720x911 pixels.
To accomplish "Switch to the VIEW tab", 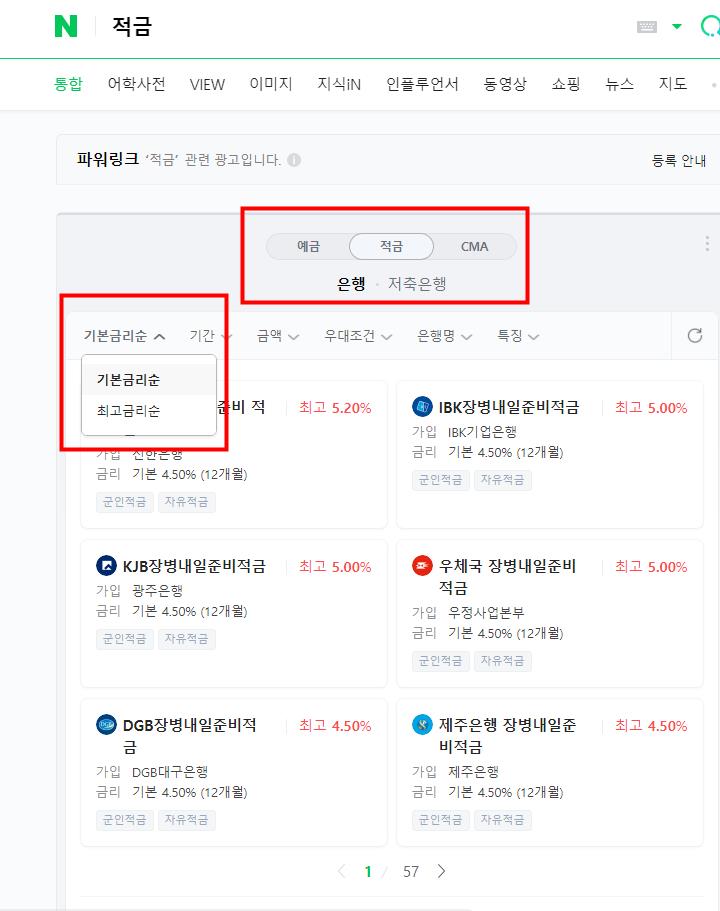I will click(x=207, y=84).
